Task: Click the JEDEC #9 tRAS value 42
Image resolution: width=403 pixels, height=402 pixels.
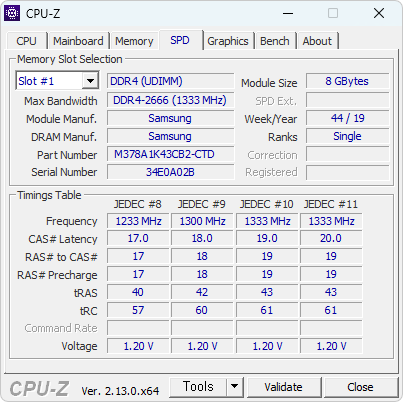Action: [x=202, y=293]
